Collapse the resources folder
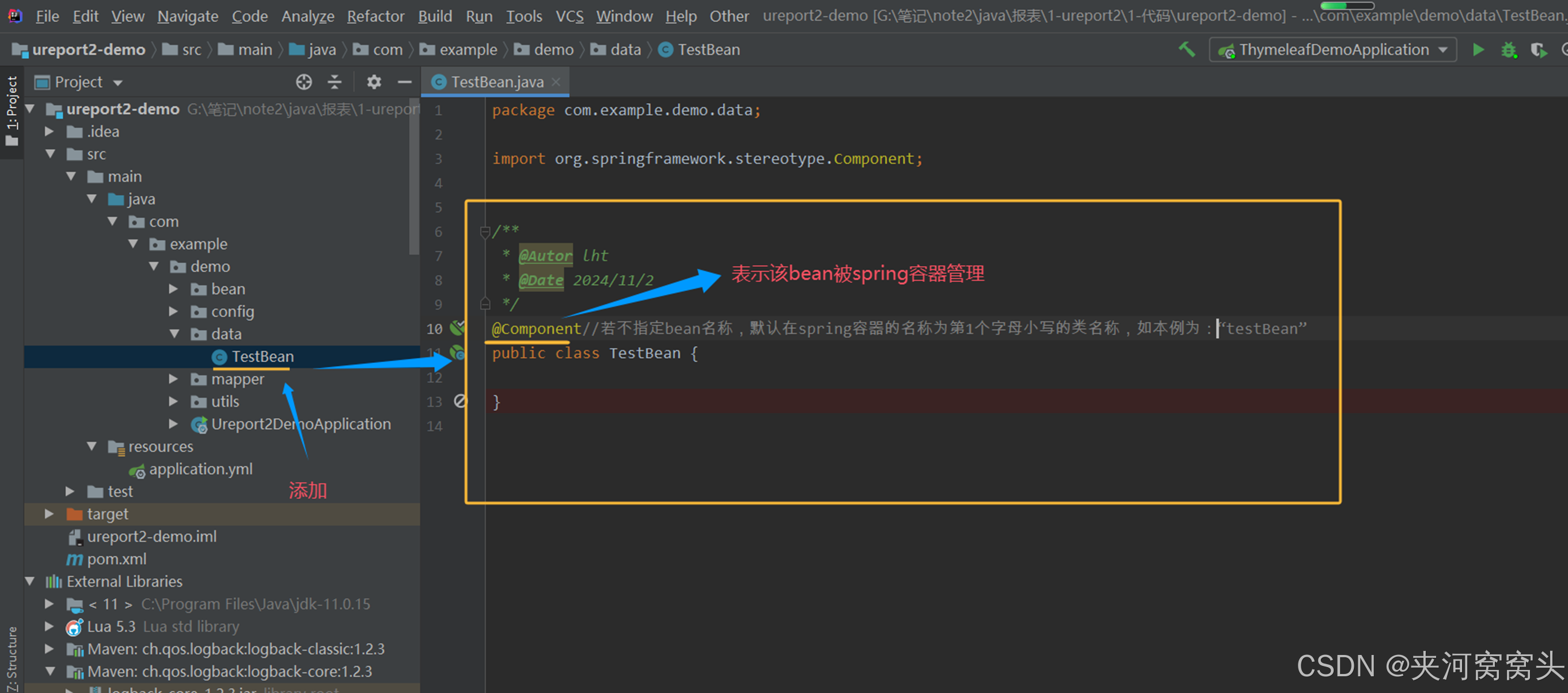 click(92, 446)
